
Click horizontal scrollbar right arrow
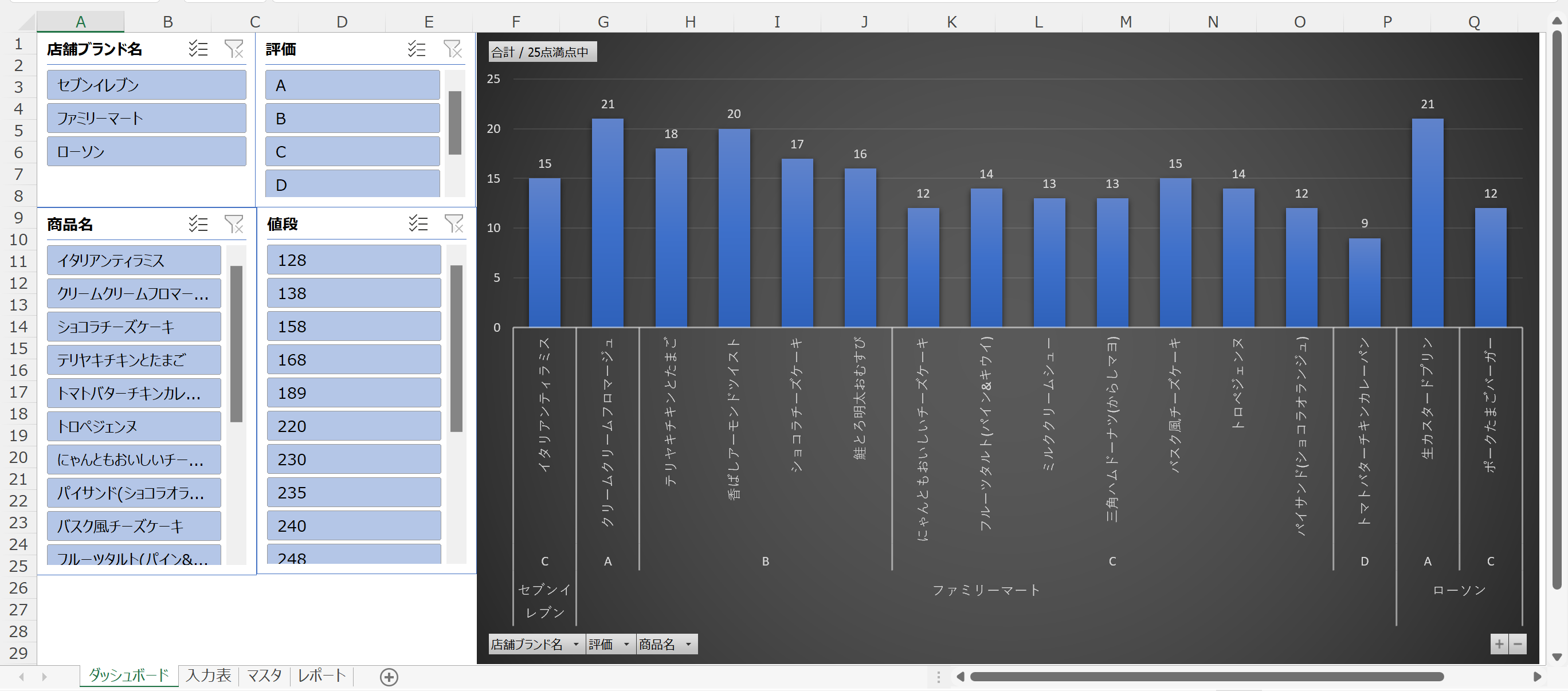tap(1536, 676)
